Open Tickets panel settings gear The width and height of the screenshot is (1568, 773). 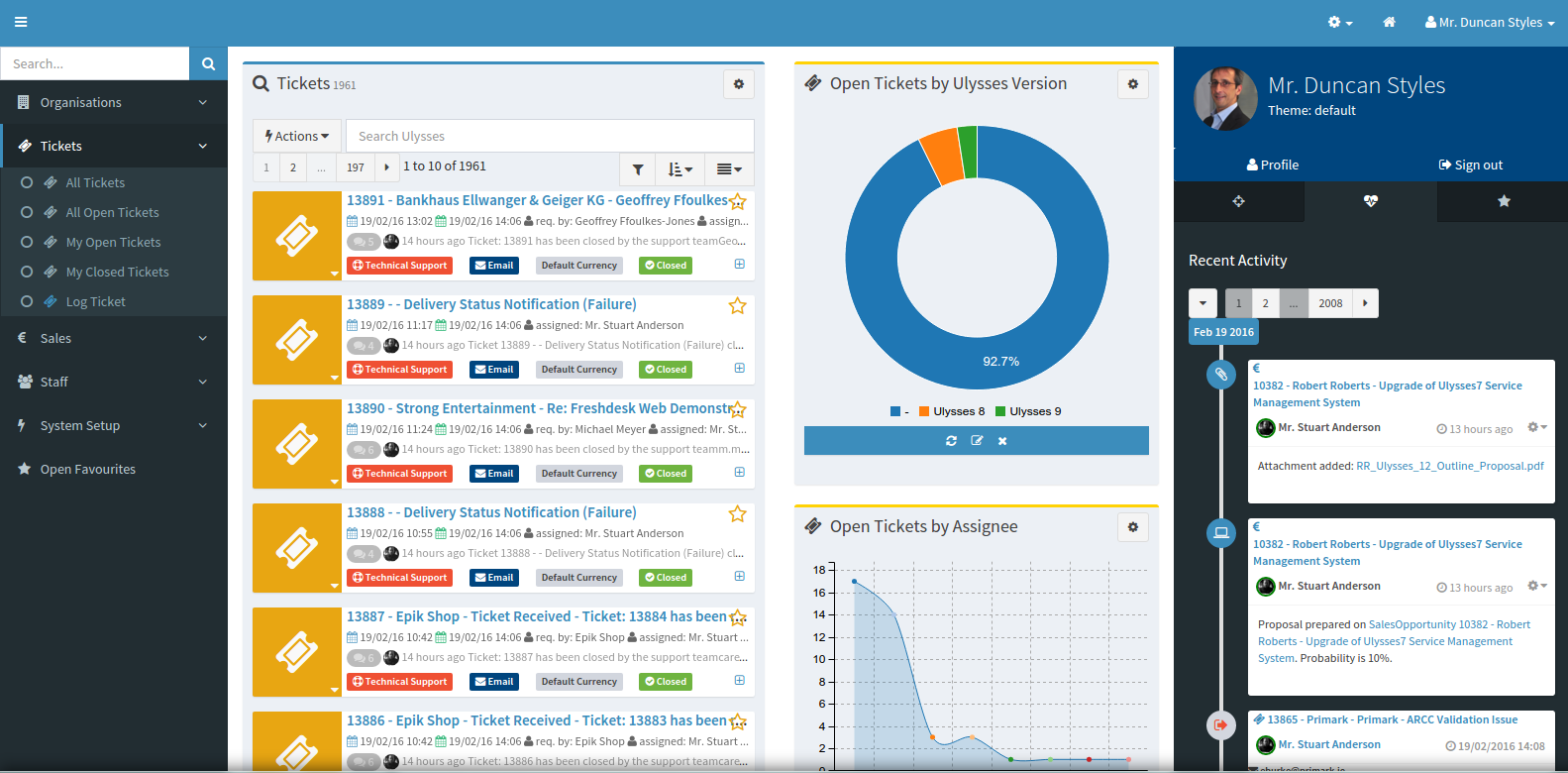point(738,84)
